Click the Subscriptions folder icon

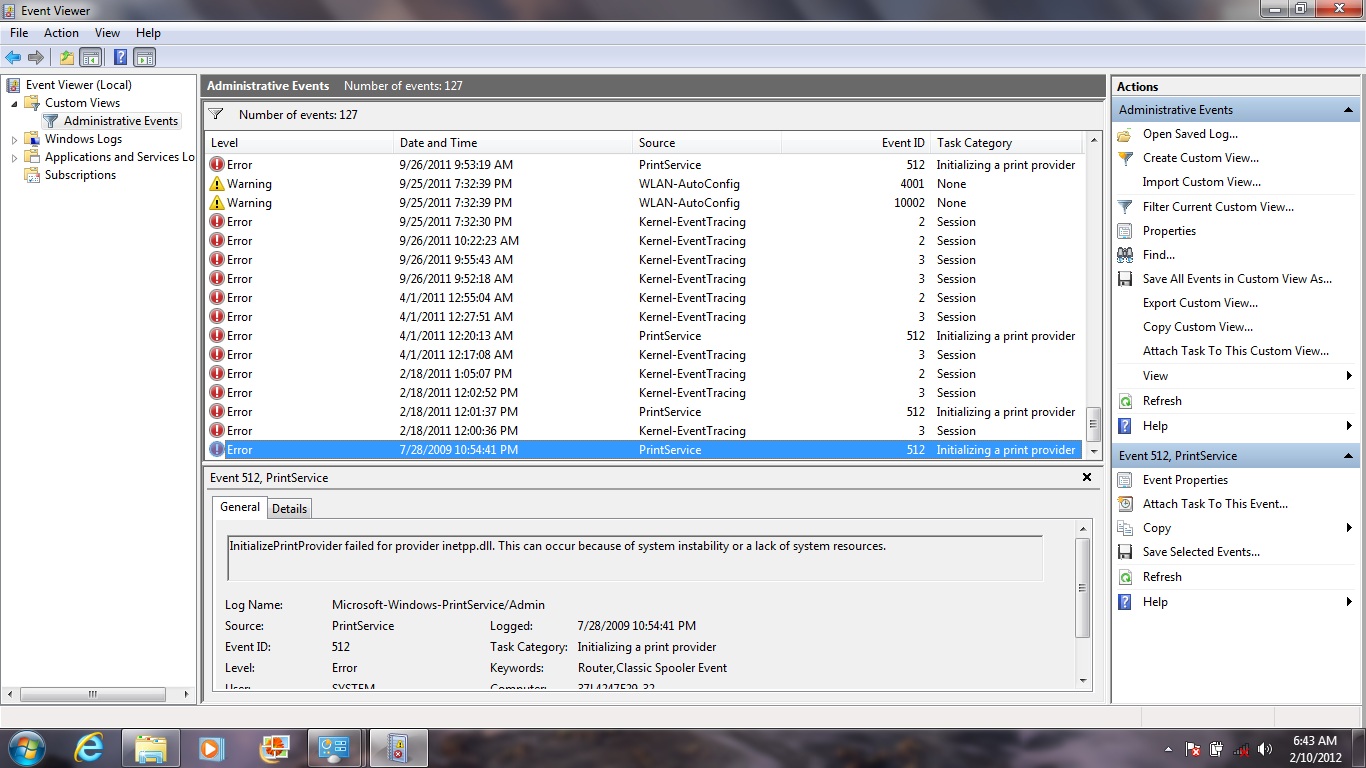pyautogui.click(x=32, y=175)
